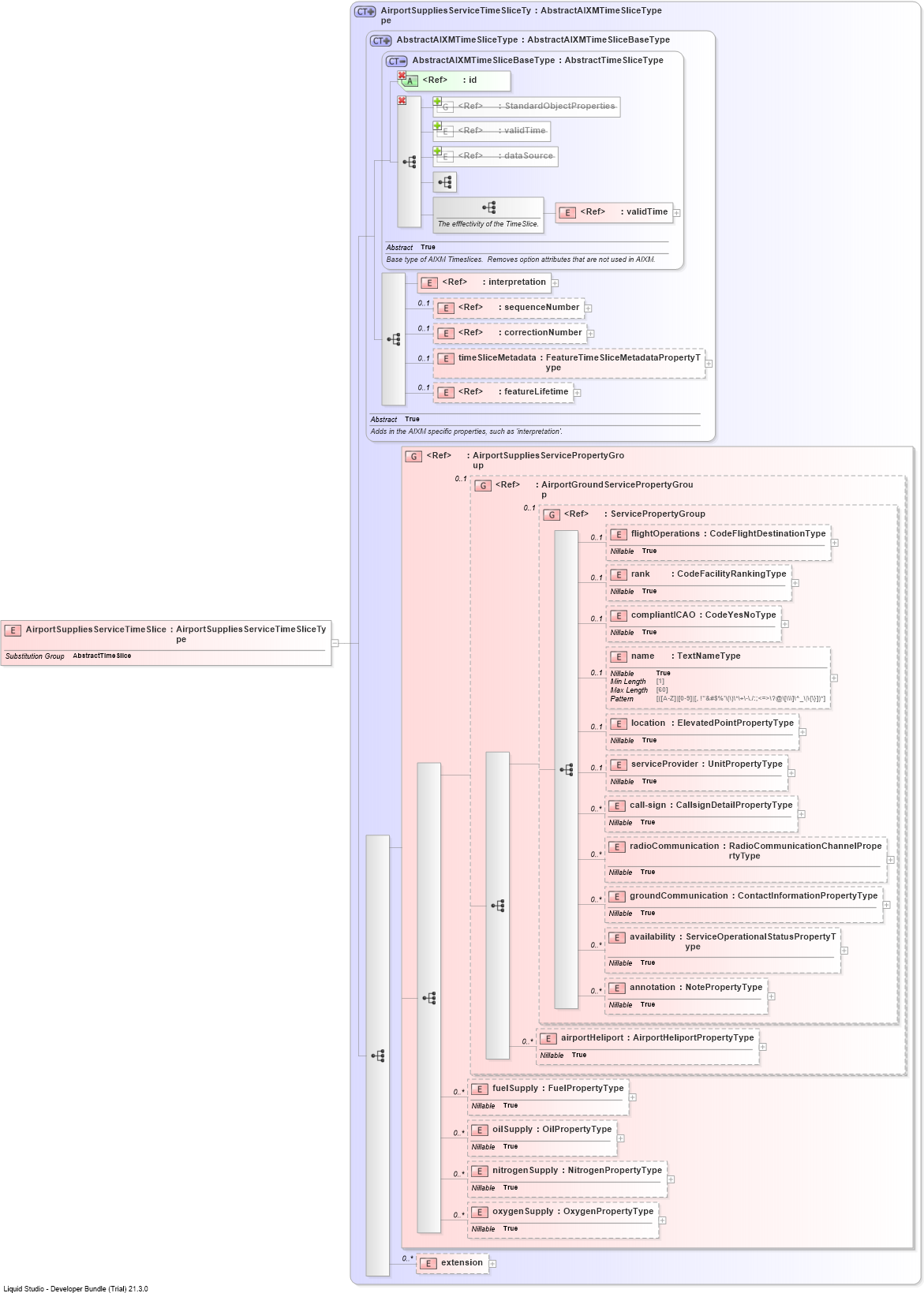Click the E icon of compliantICAO
Screen dimensions: 924x1293
click(619, 615)
